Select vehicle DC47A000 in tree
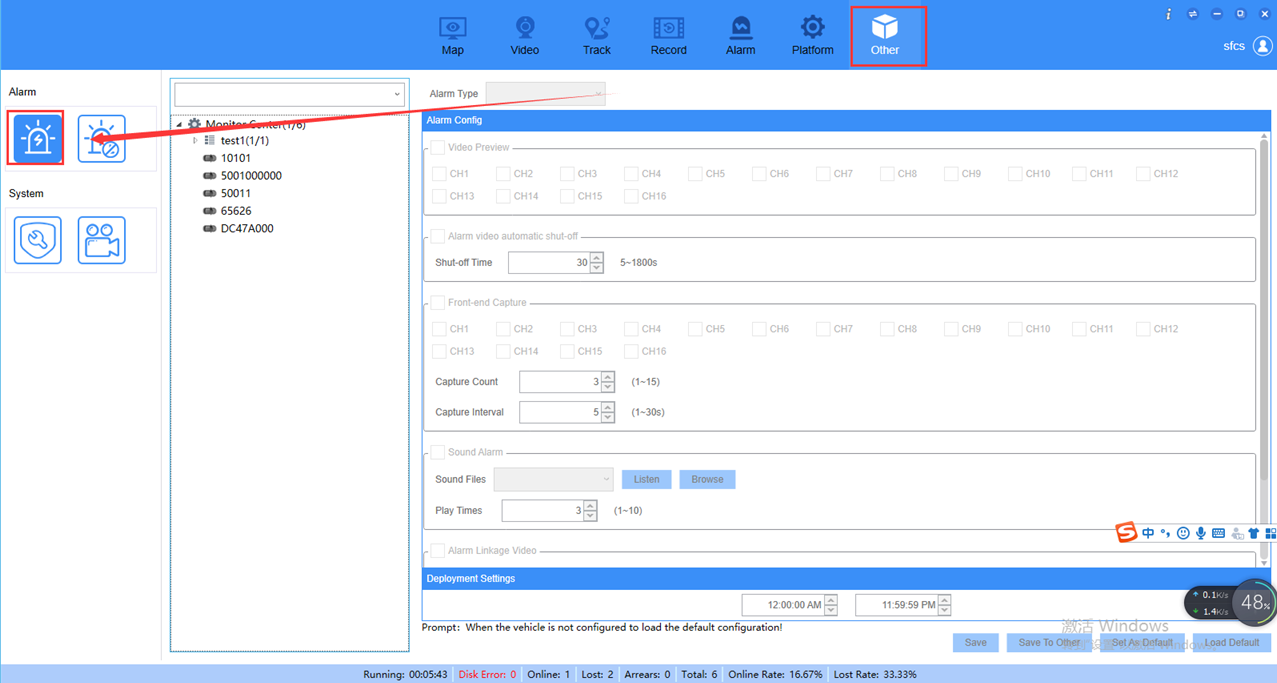This screenshot has width=1277, height=683. [247, 229]
